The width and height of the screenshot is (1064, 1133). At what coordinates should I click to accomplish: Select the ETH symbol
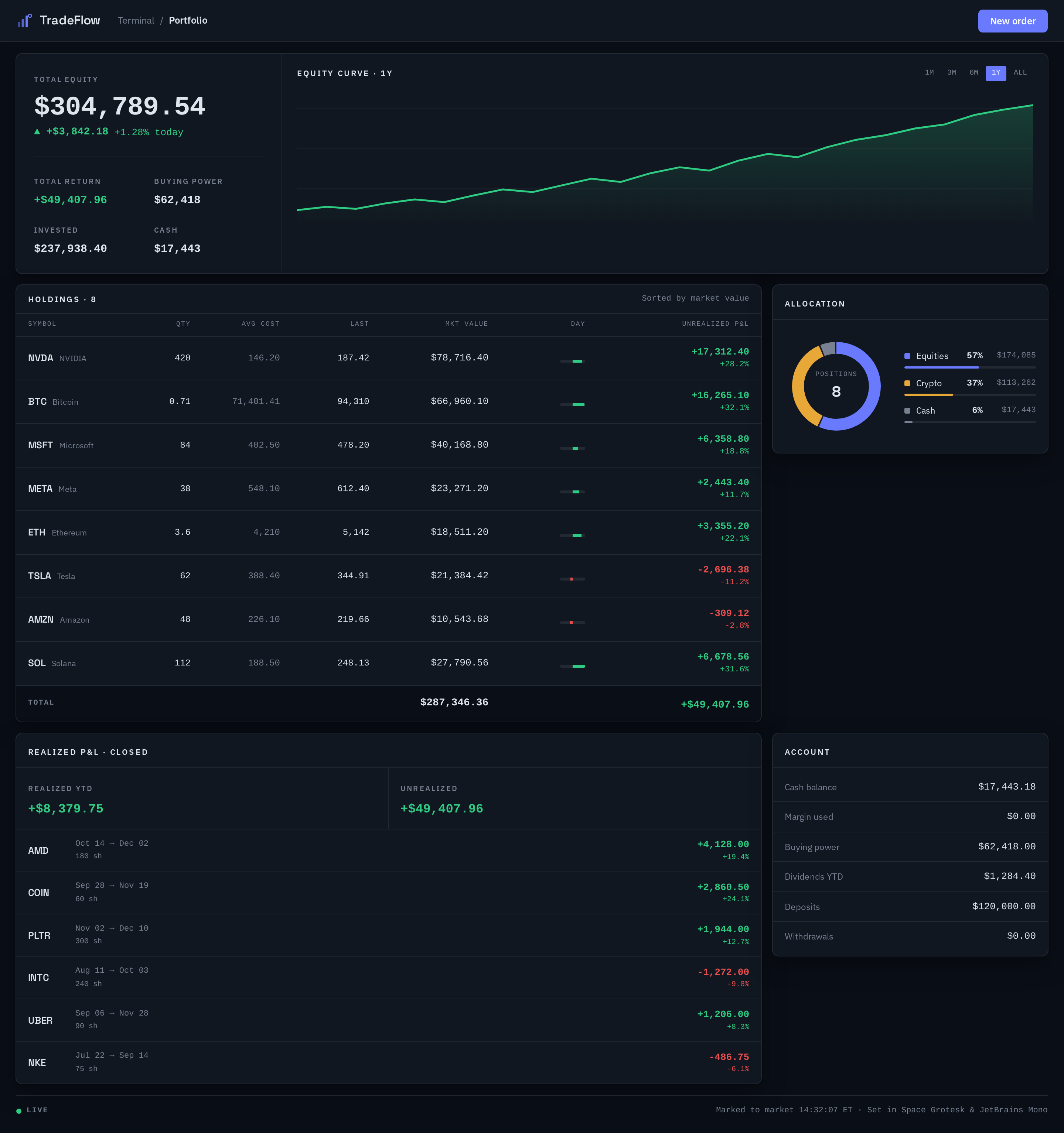coord(37,532)
